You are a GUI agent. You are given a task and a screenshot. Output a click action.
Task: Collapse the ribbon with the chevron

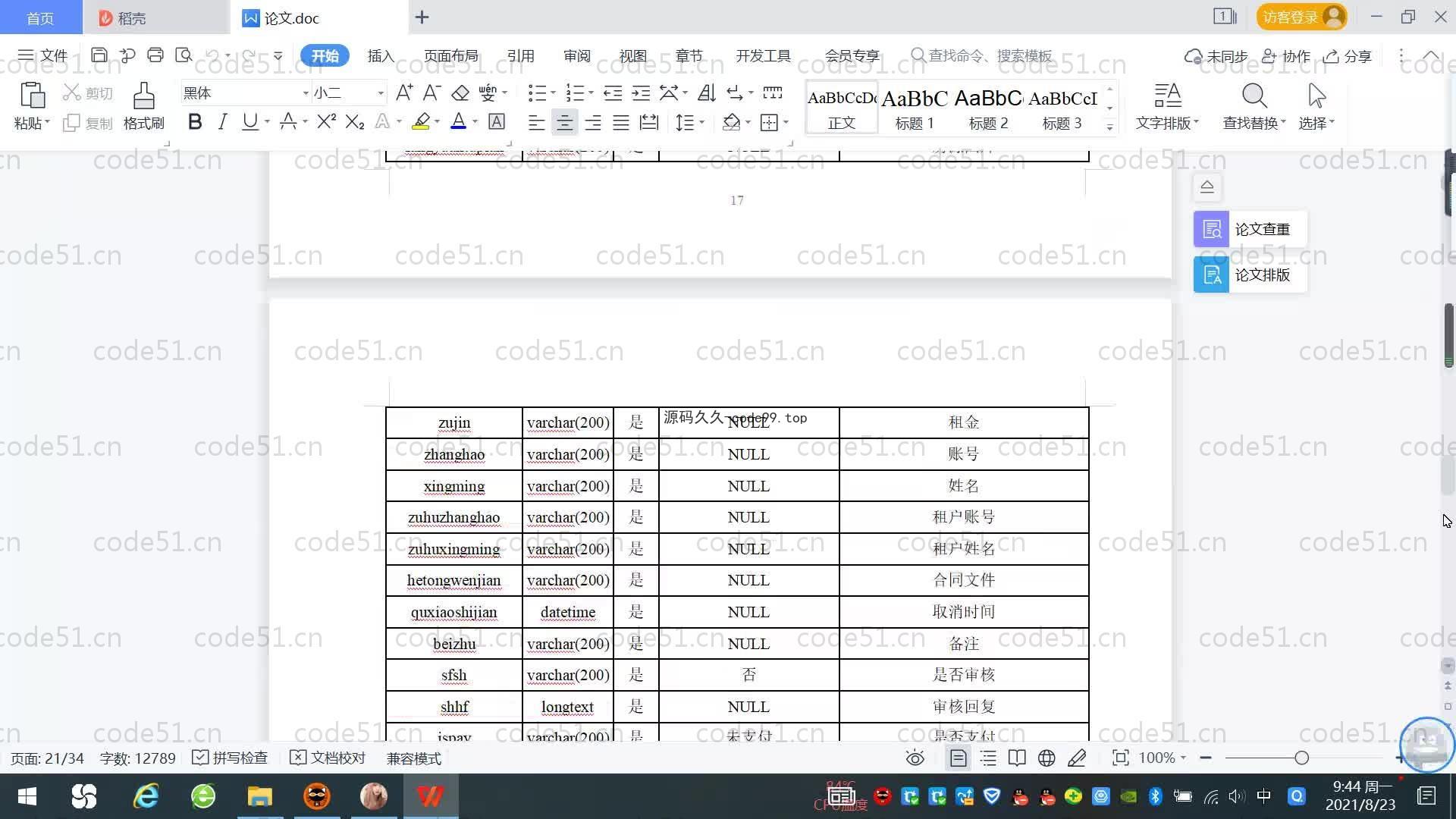tap(1431, 55)
